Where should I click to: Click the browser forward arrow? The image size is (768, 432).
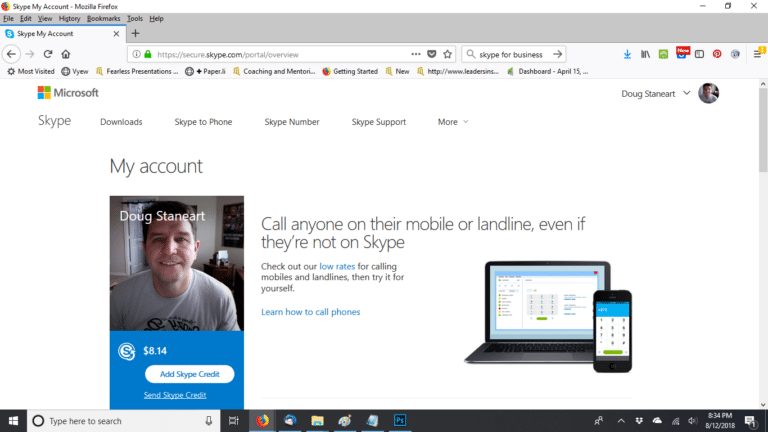(x=29, y=54)
